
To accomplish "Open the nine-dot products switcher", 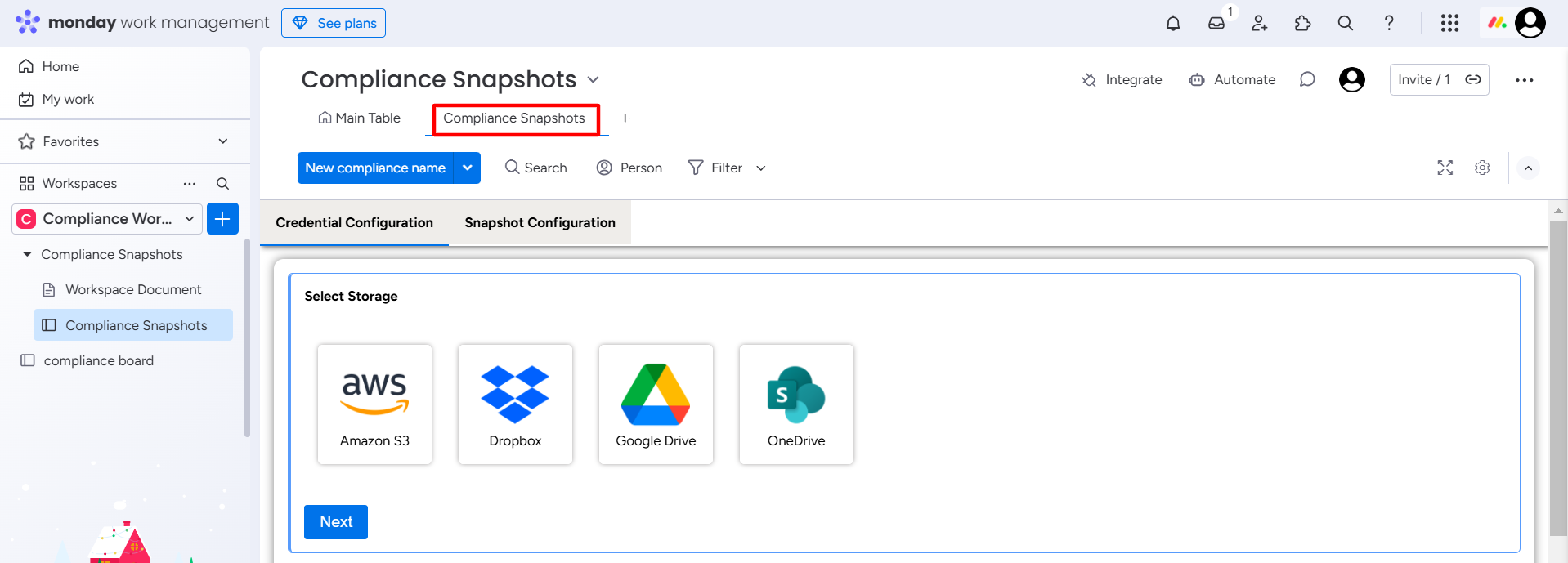I will tap(1449, 23).
